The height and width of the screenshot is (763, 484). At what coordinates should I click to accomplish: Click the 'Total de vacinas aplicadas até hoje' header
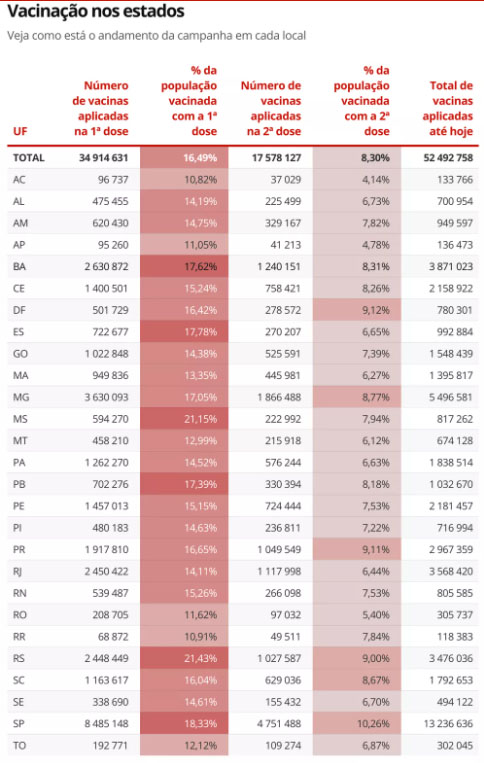[x=448, y=109]
